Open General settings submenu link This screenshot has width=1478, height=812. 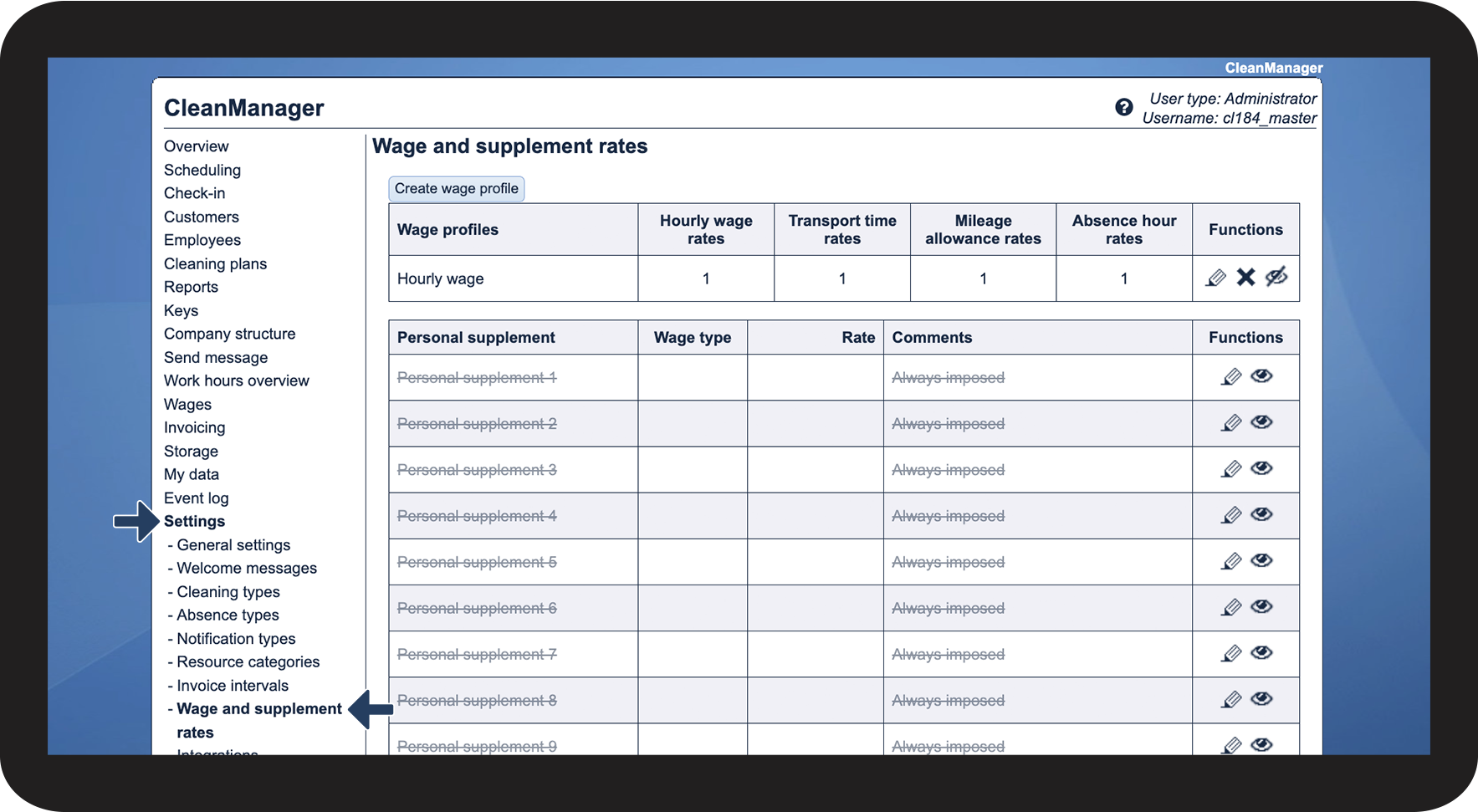click(233, 545)
